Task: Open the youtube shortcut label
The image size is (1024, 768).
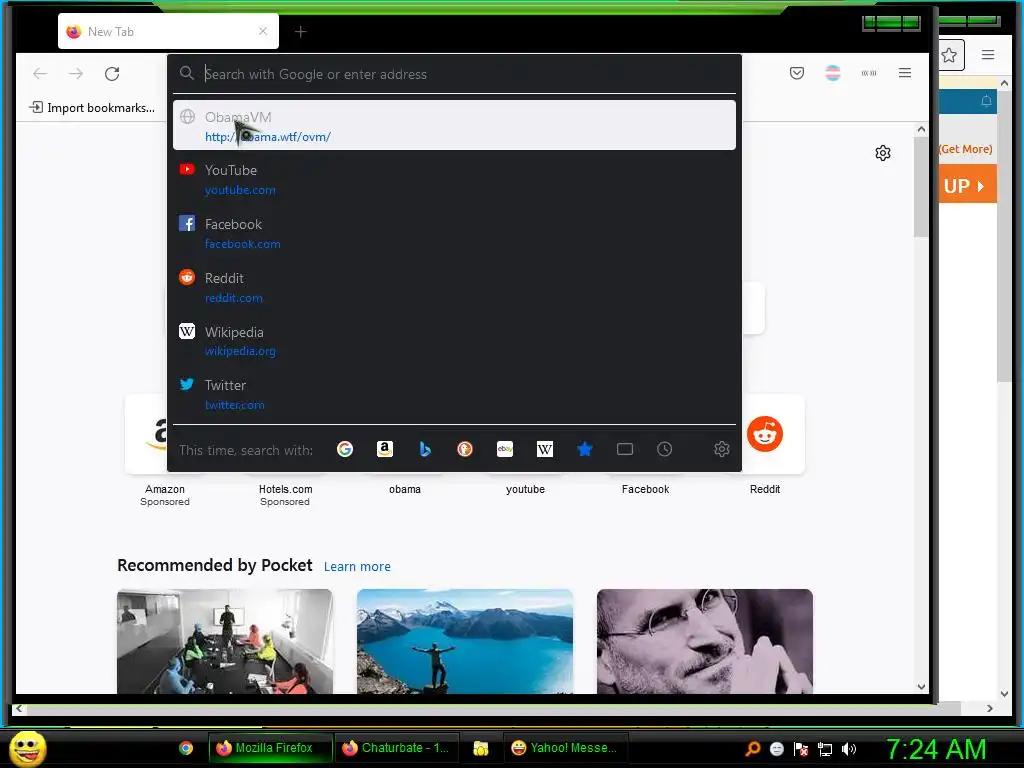Action: [x=525, y=489]
